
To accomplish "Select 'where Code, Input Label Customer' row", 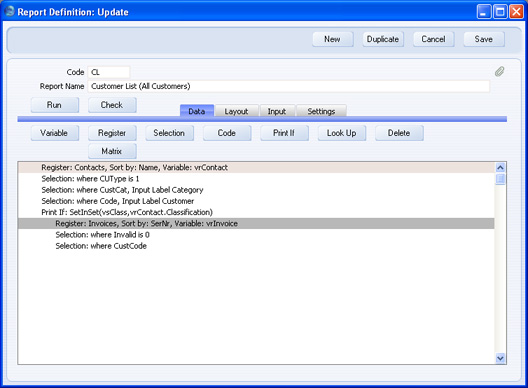I will pyautogui.click(x=256, y=201).
